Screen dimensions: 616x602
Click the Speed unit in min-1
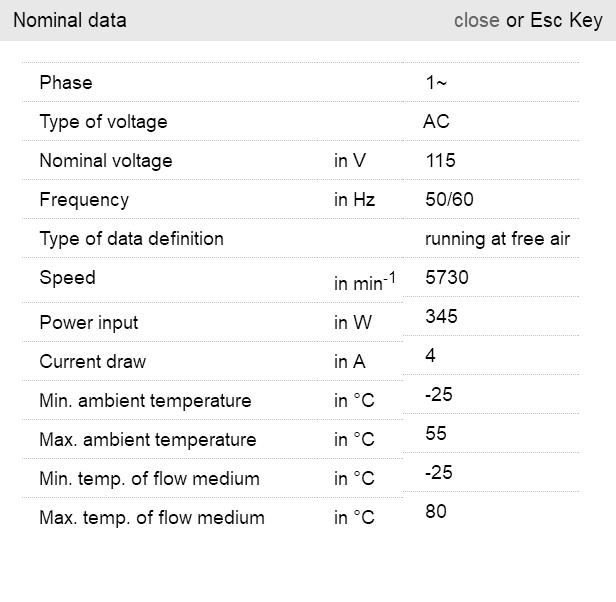(364, 284)
